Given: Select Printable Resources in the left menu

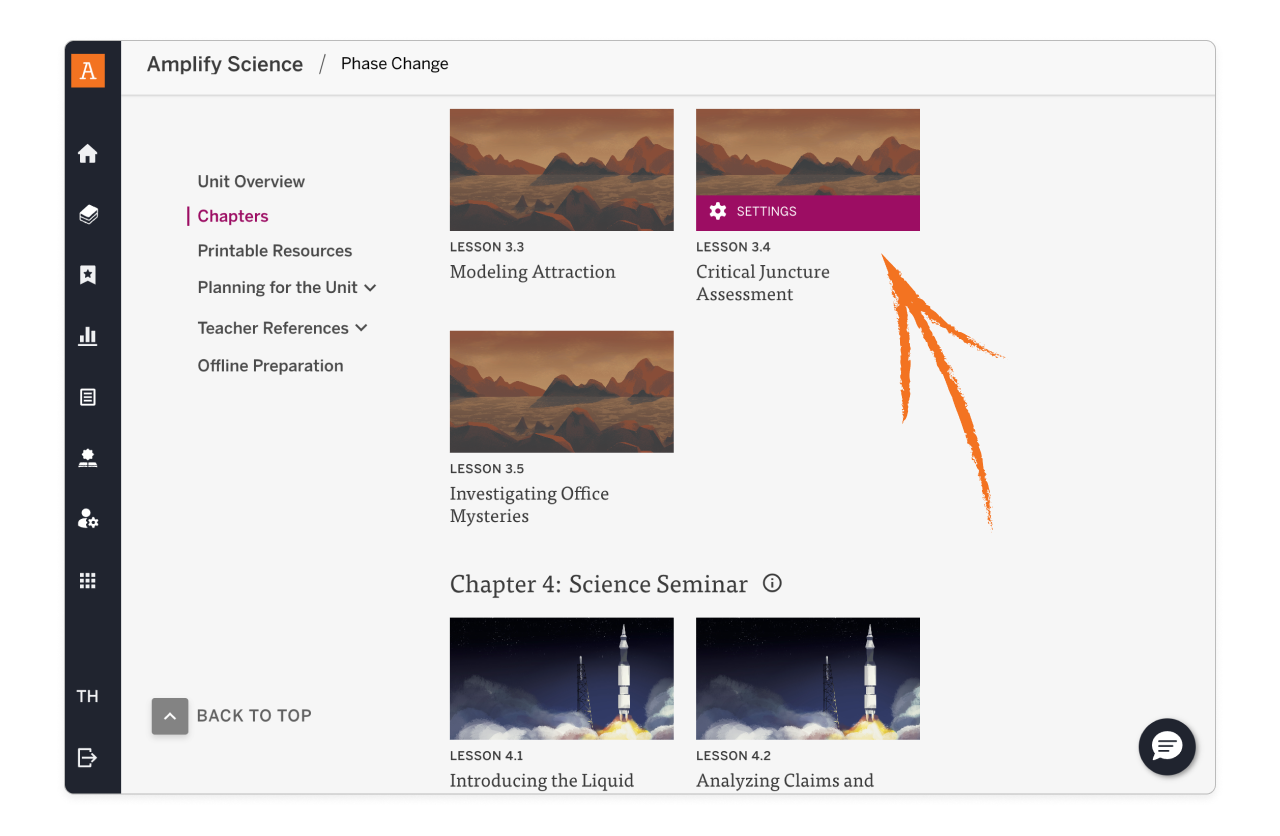Looking at the screenshot, I should coord(275,250).
